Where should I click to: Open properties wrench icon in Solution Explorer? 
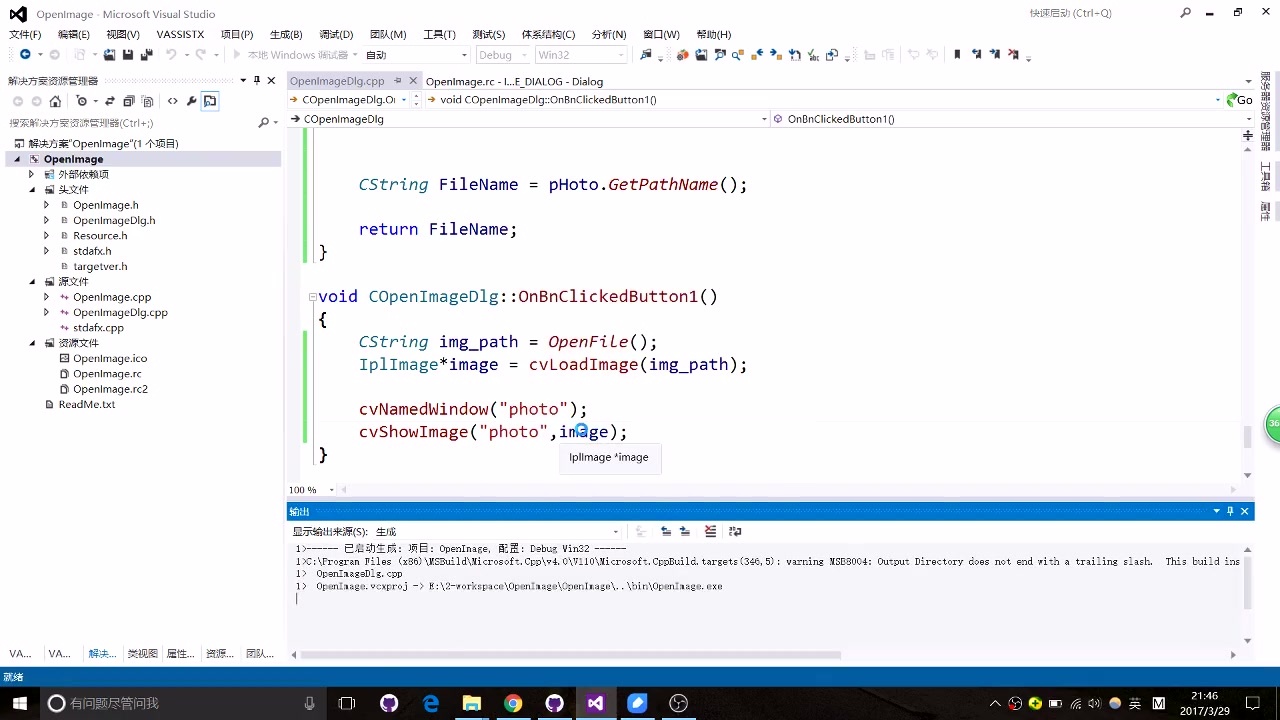pos(192,101)
